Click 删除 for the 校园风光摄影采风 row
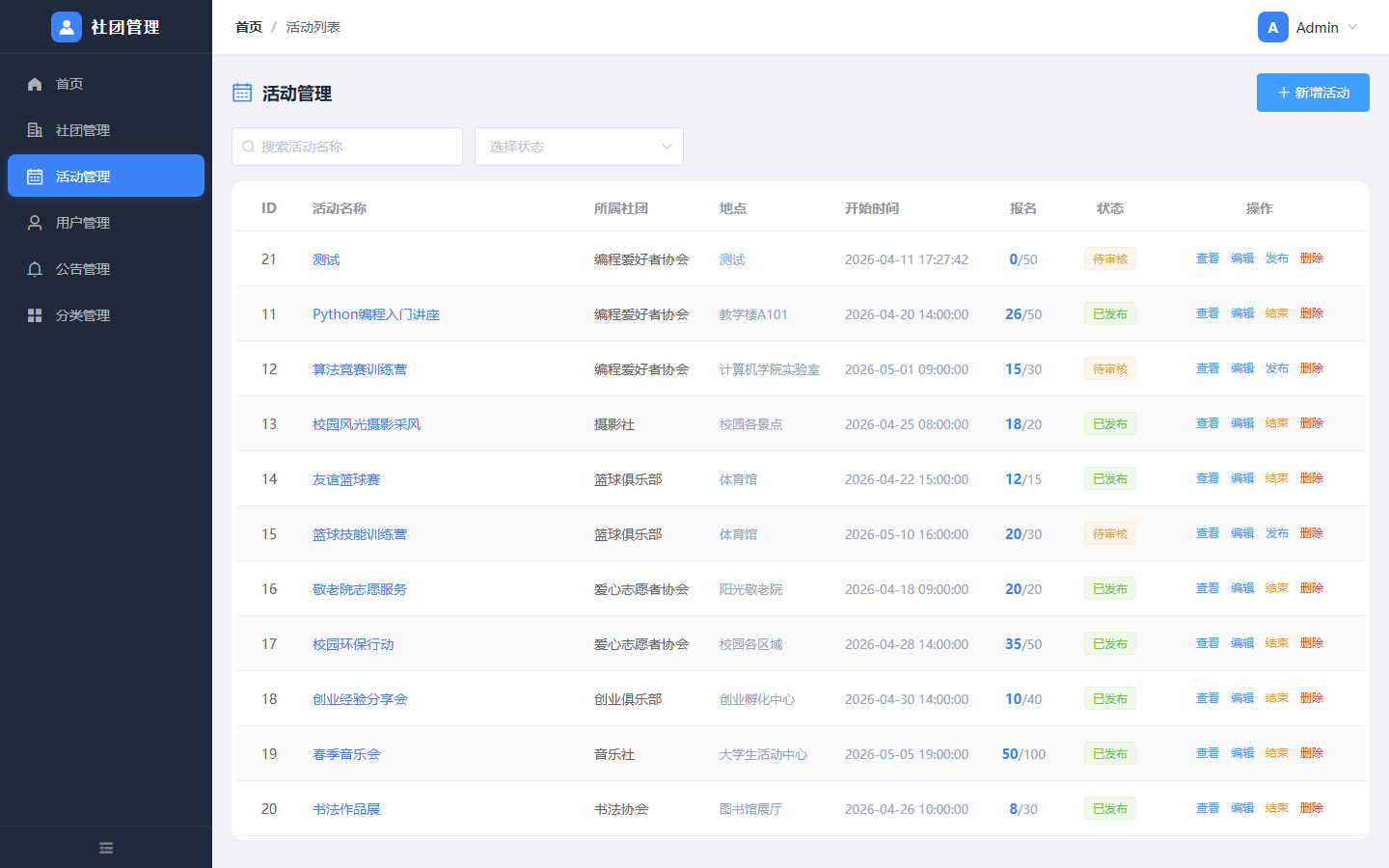The image size is (1389, 868). coord(1312,423)
